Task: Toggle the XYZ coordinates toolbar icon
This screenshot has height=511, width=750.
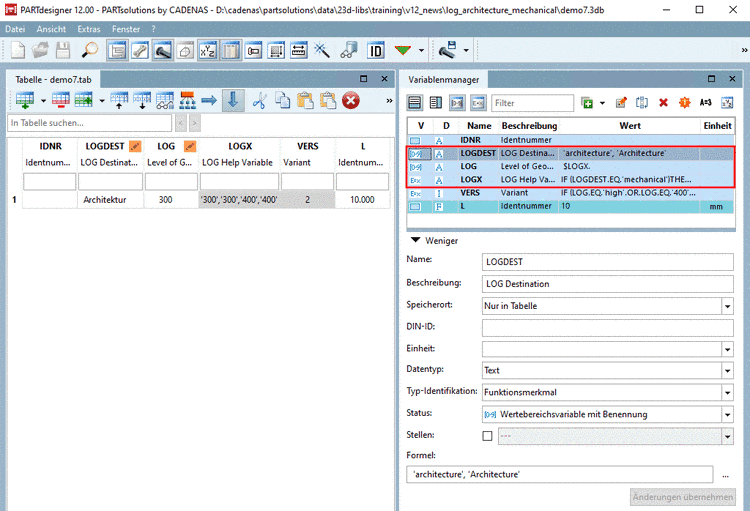Action: (208, 50)
